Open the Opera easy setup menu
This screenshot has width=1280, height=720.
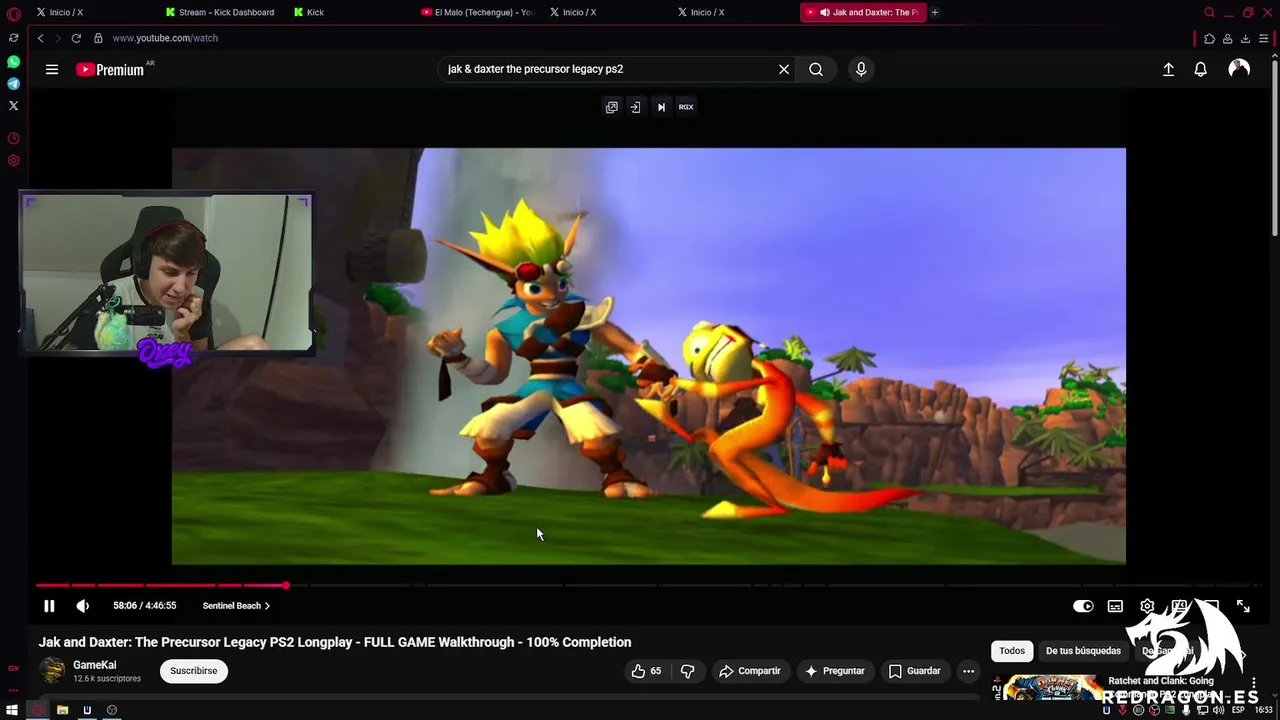[x=1263, y=38]
